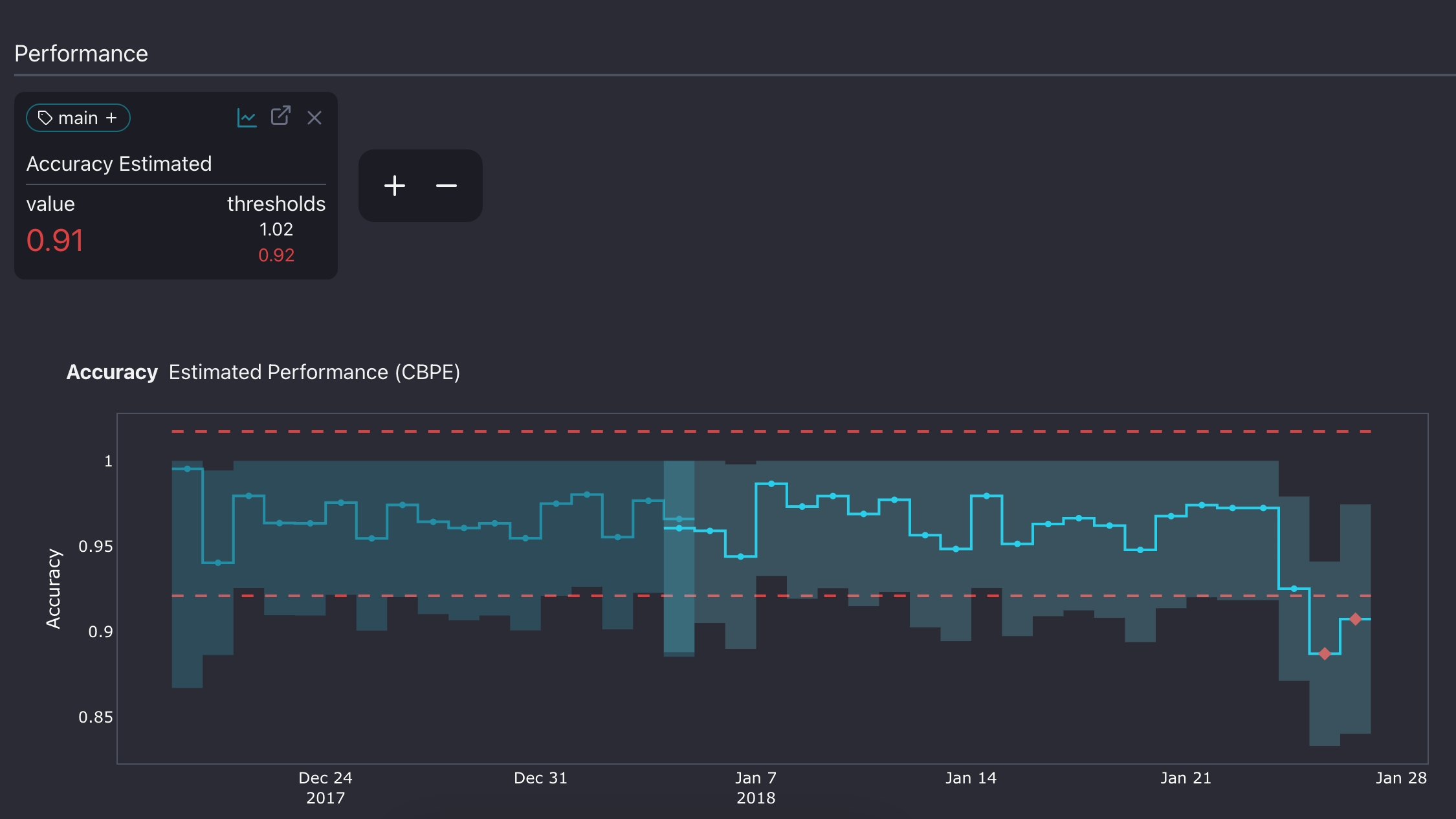Click the Accuracy Estimated card title
The height and width of the screenshot is (819, 1456).
119,164
